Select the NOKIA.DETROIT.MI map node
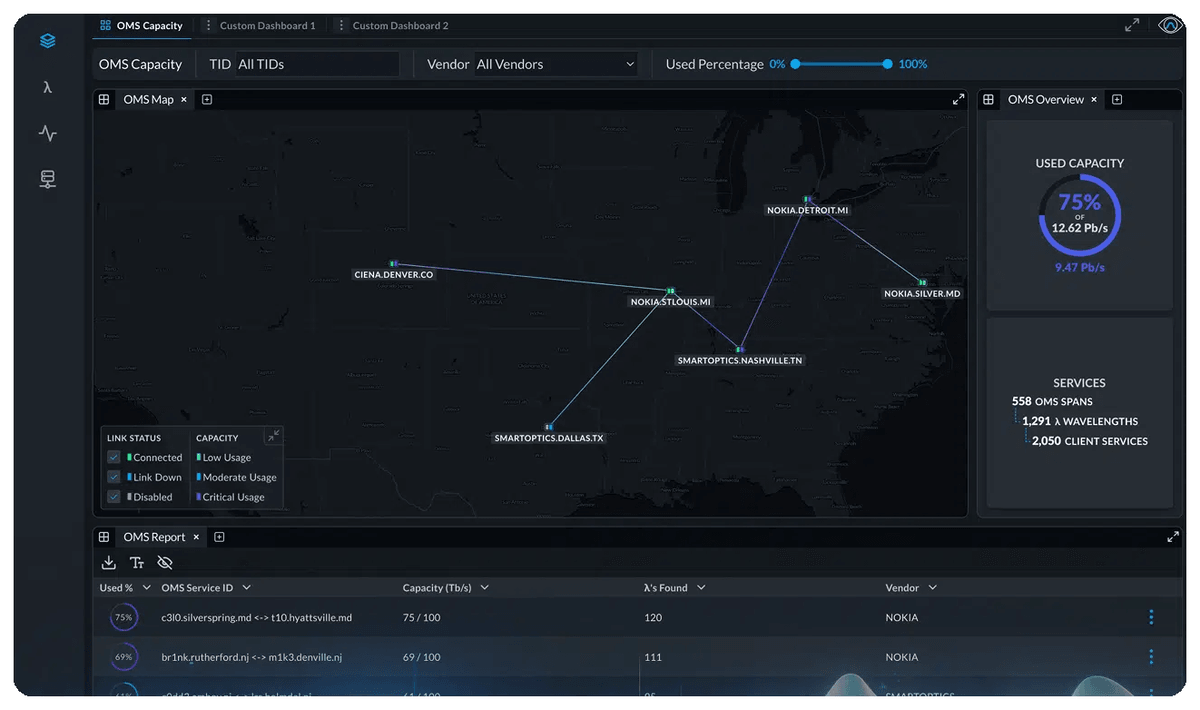Viewport: 1200px width, 710px height. pos(807,199)
